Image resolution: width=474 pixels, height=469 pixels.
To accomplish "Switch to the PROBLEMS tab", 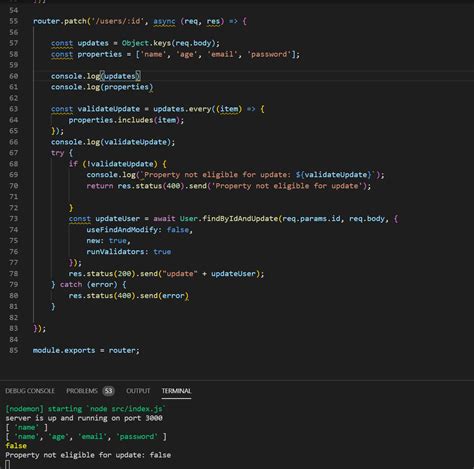I will [x=82, y=391].
